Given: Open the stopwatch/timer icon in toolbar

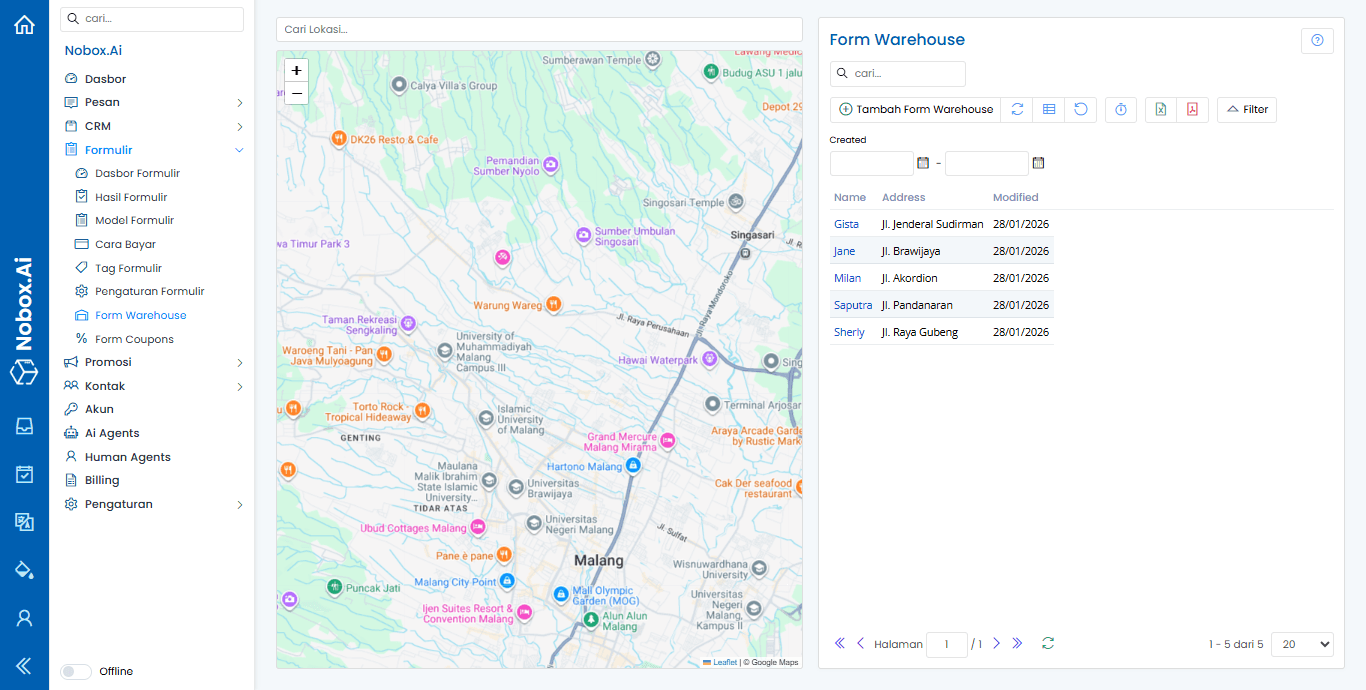Looking at the screenshot, I should pos(1120,109).
